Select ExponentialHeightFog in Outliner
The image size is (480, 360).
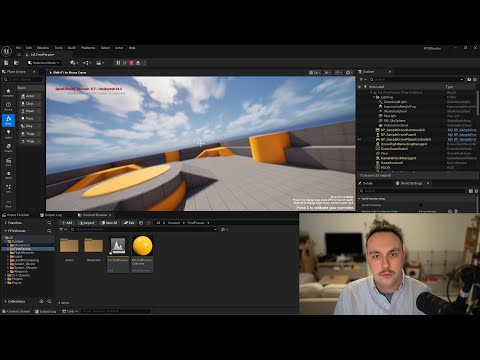click(399, 107)
